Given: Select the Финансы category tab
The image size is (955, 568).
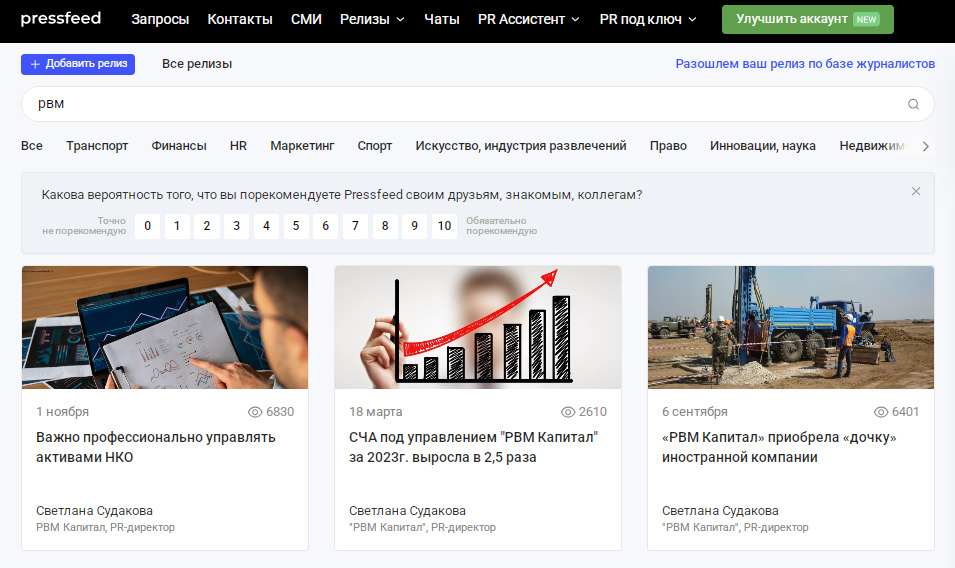Looking at the screenshot, I should [179, 146].
